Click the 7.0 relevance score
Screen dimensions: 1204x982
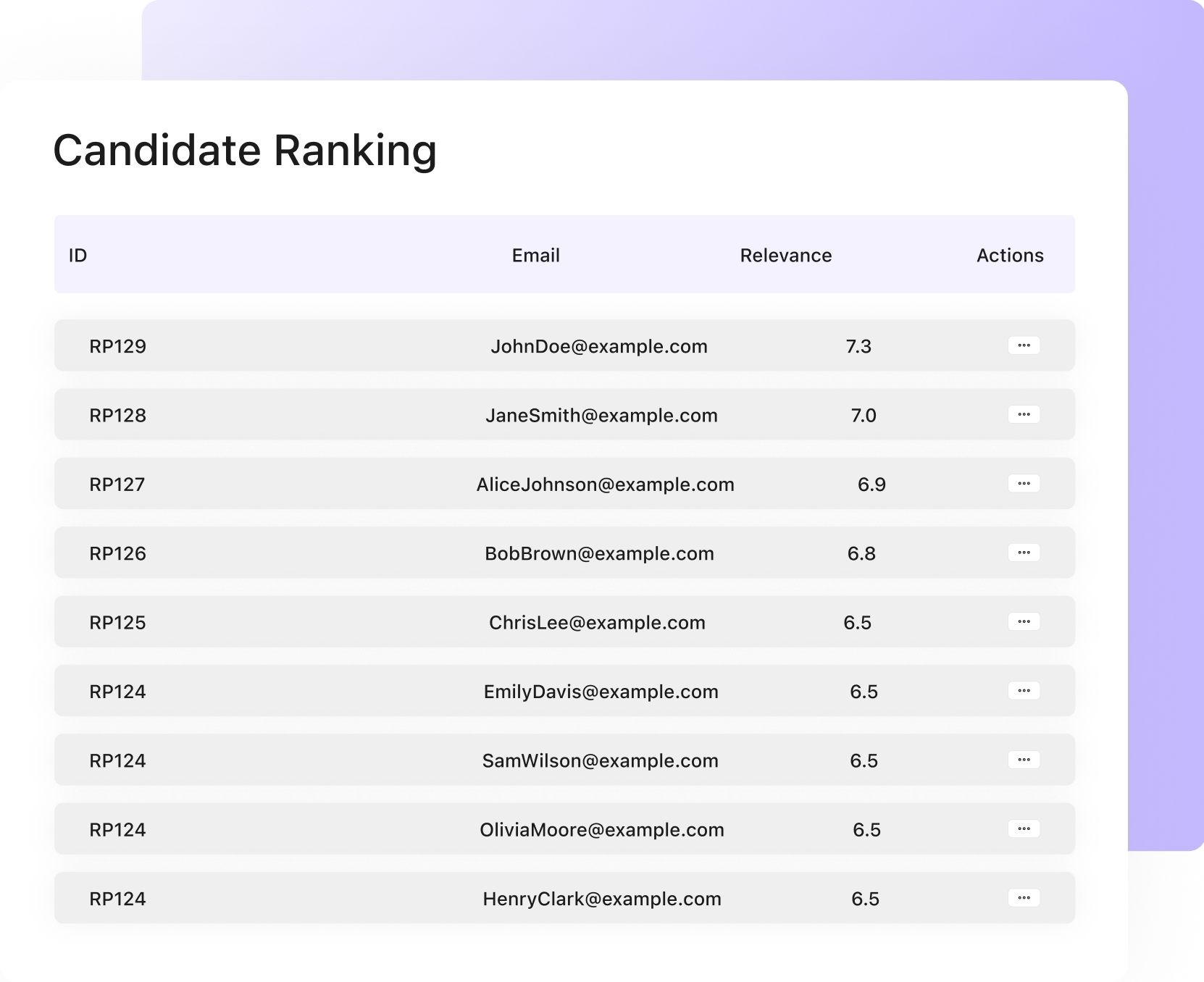pyautogui.click(x=863, y=416)
